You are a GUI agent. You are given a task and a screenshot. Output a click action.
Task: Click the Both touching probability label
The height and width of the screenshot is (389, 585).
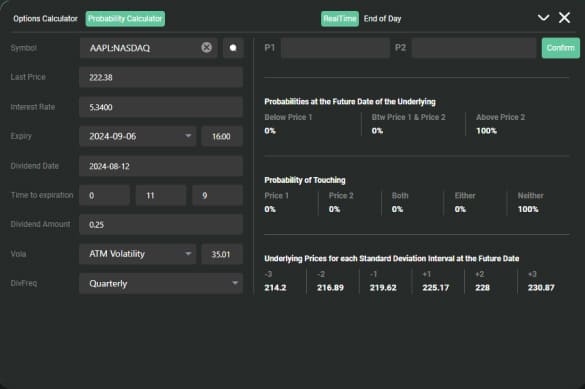(x=400, y=195)
